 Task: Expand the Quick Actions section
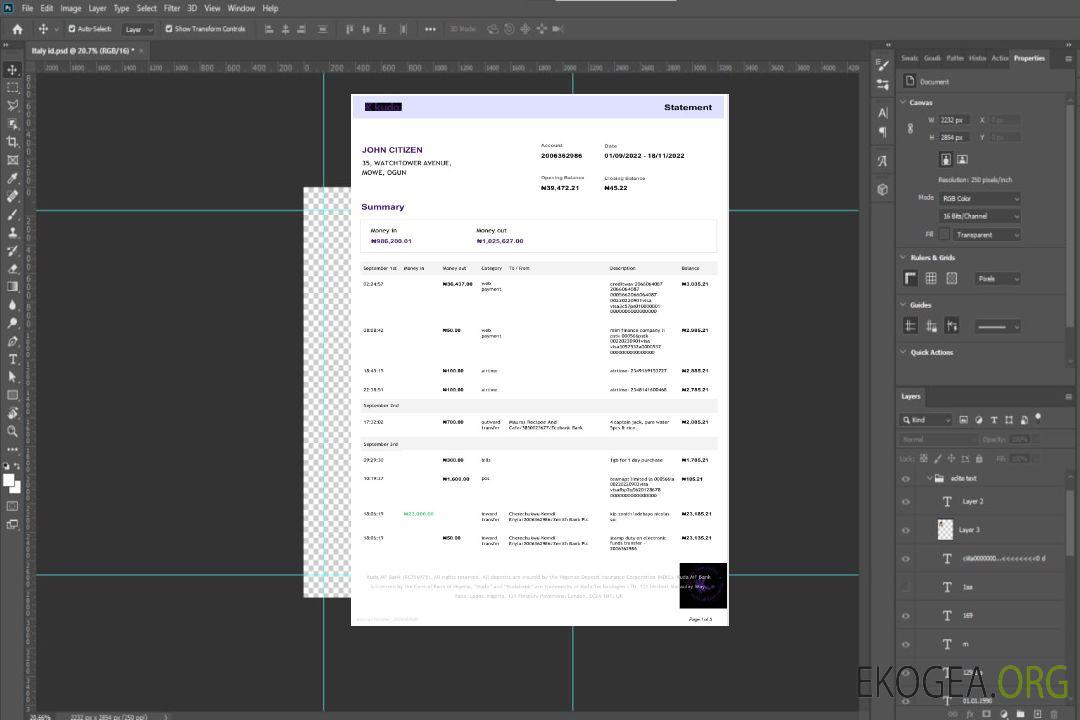[903, 352]
